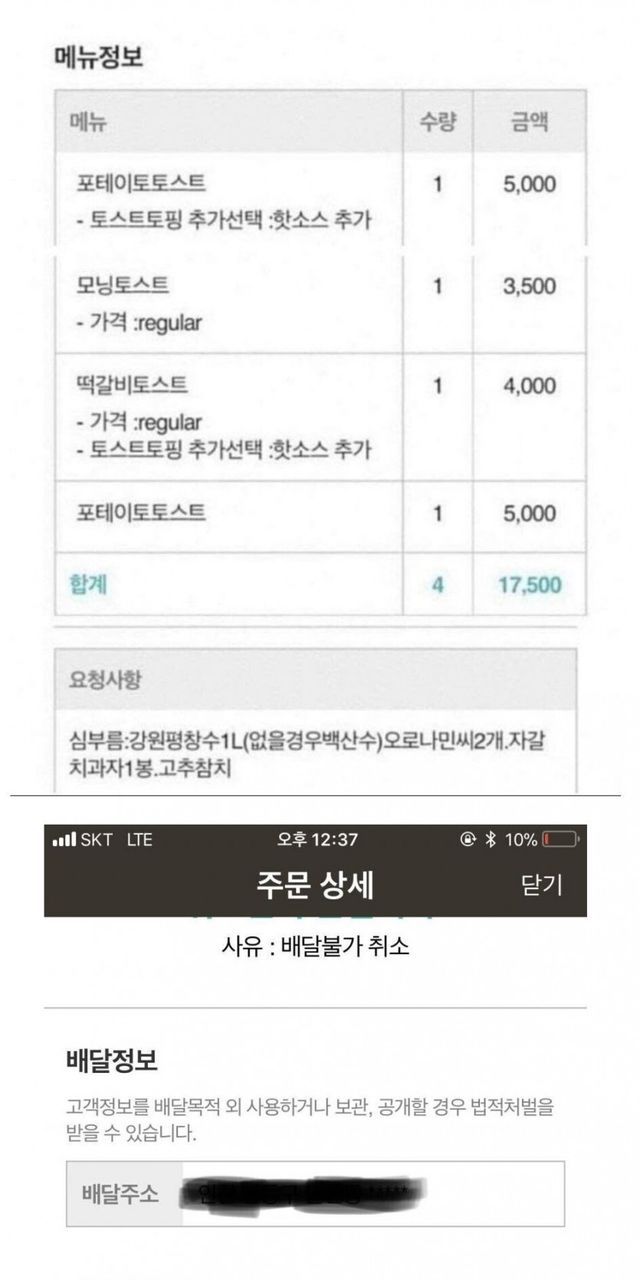Tap the 사유 : 배달불가 취소 reason text
The image size is (640, 1280).
[315, 946]
